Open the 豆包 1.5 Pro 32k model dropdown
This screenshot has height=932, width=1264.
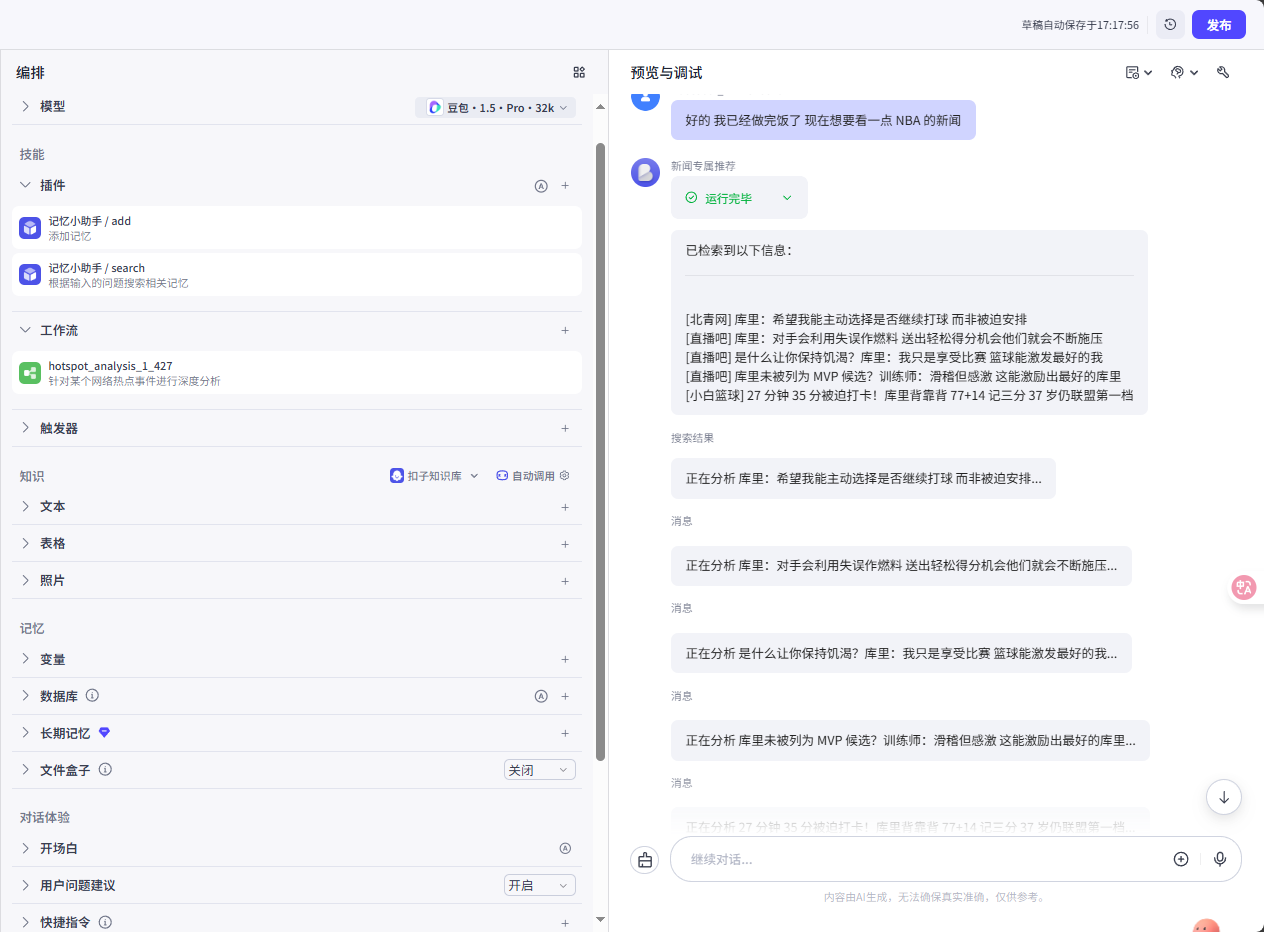[x=496, y=107]
